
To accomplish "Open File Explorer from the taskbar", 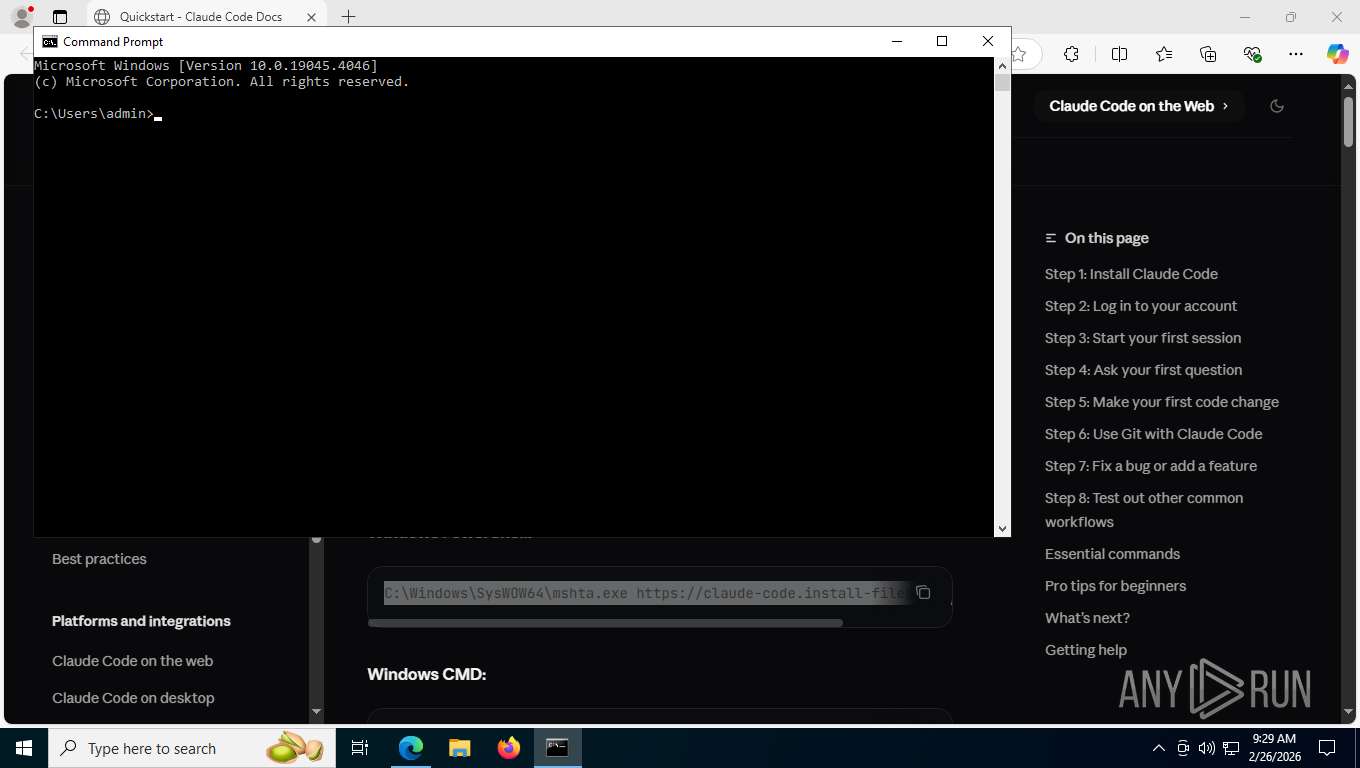I will click(459, 748).
